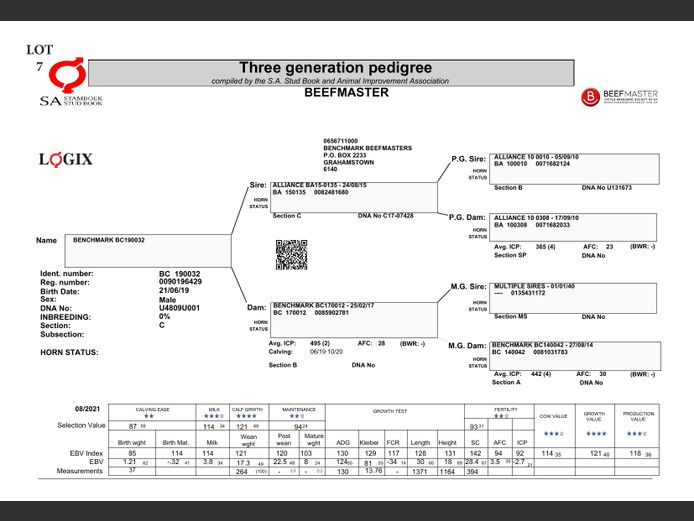Click the QR code in the pedigree
This screenshot has width=694, height=521.
tap(290, 255)
